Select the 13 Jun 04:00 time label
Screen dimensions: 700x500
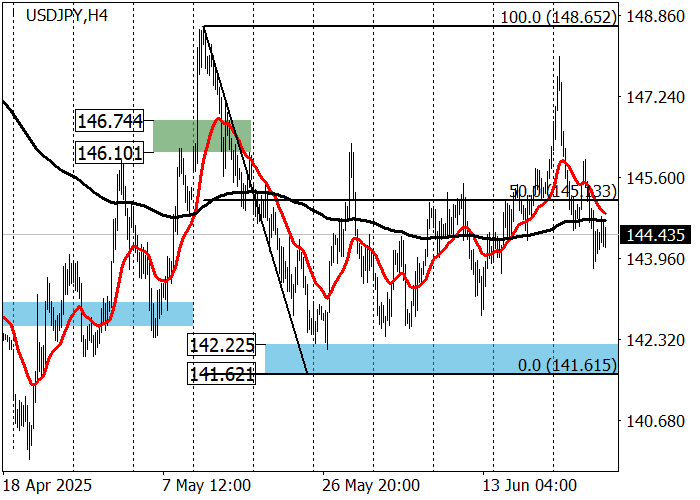pos(530,485)
